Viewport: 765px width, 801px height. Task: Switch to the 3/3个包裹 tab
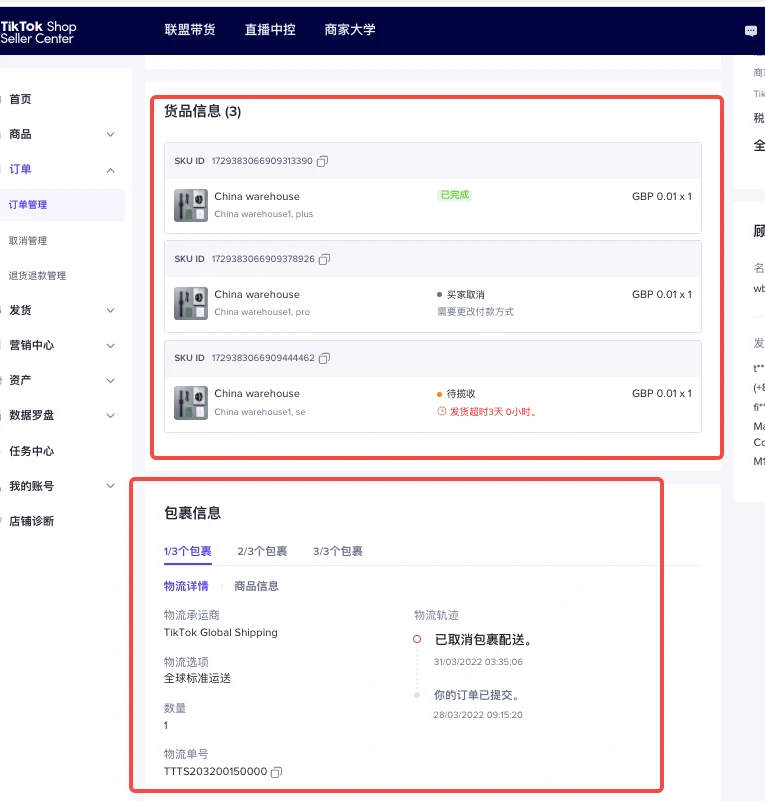coord(337,551)
